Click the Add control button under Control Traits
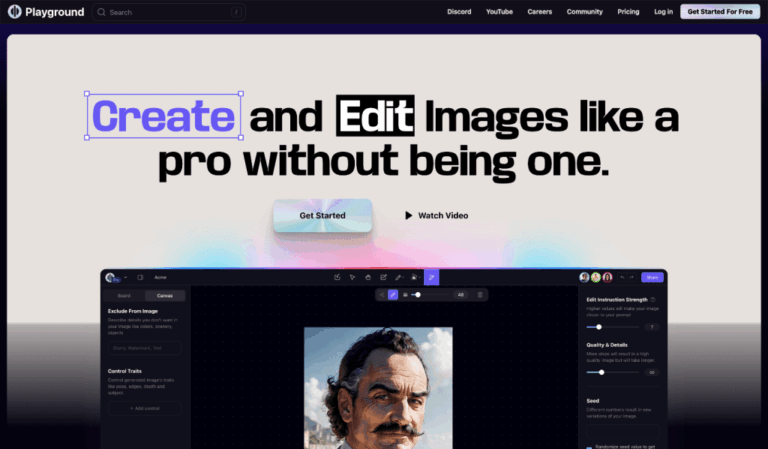The width and height of the screenshot is (768, 449). pyautogui.click(x=144, y=408)
